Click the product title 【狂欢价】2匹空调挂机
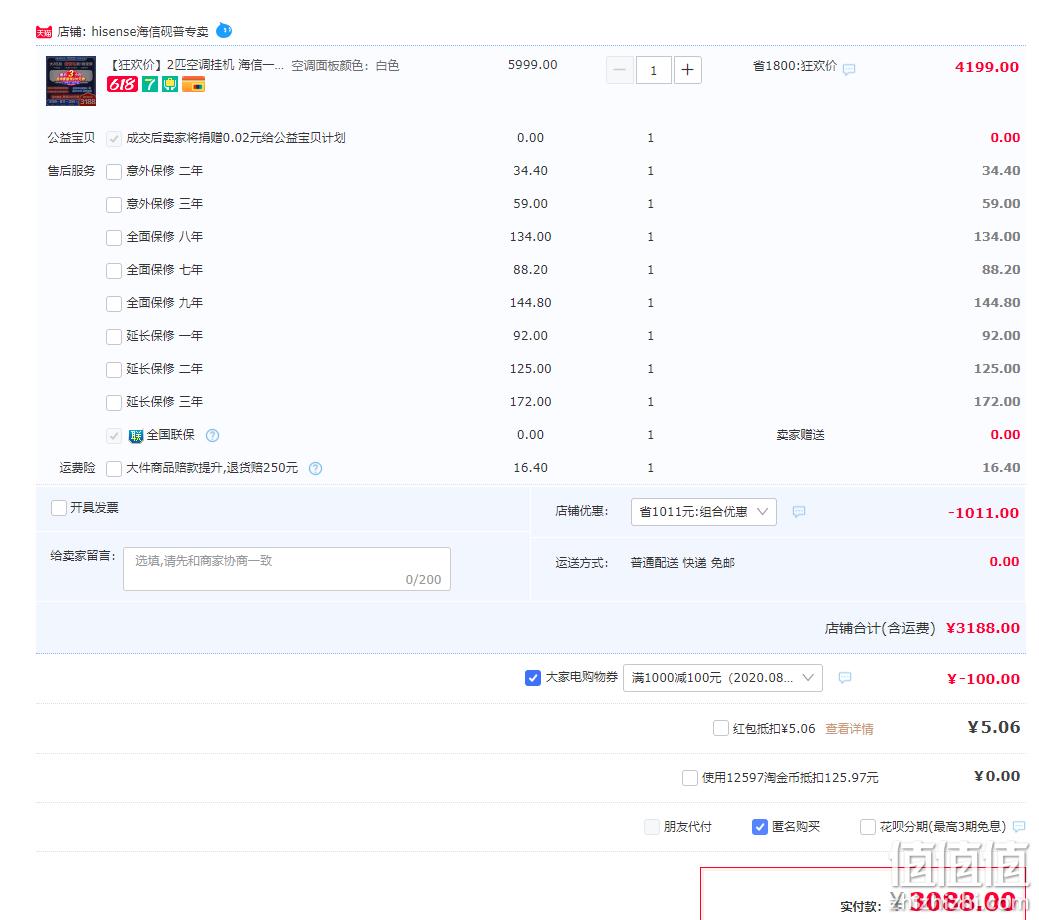The height and width of the screenshot is (920, 1039). pos(195,65)
